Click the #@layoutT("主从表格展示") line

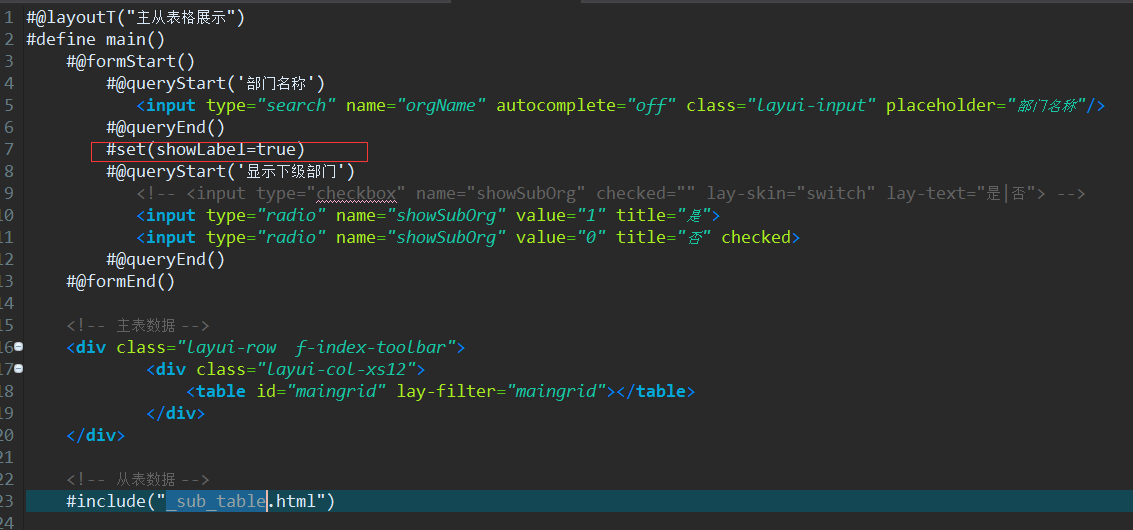click(136, 17)
